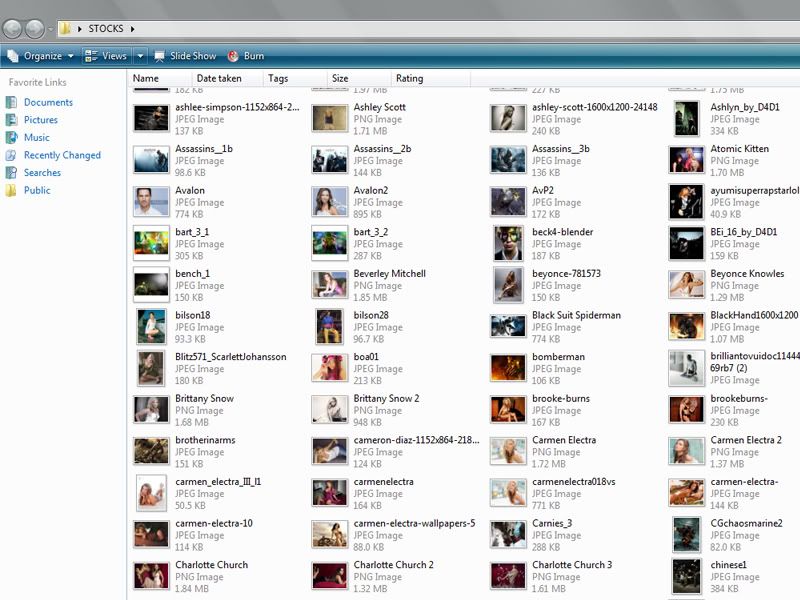Screen dimensions: 800x600
Task: Select bart_3_1 thumbnail
Action: coord(152,244)
